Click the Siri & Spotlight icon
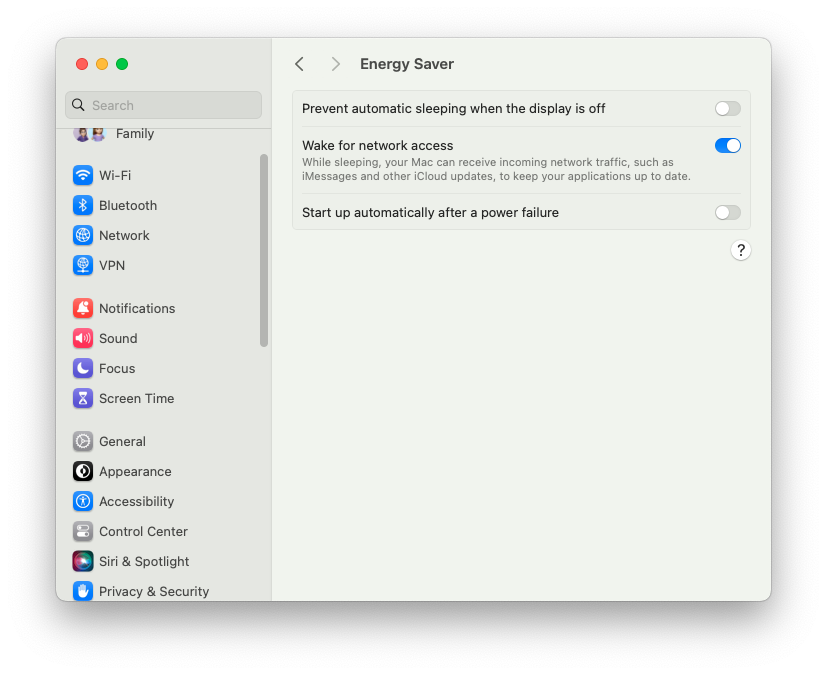This screenshot has height=675, width=827. coord(83,561)
